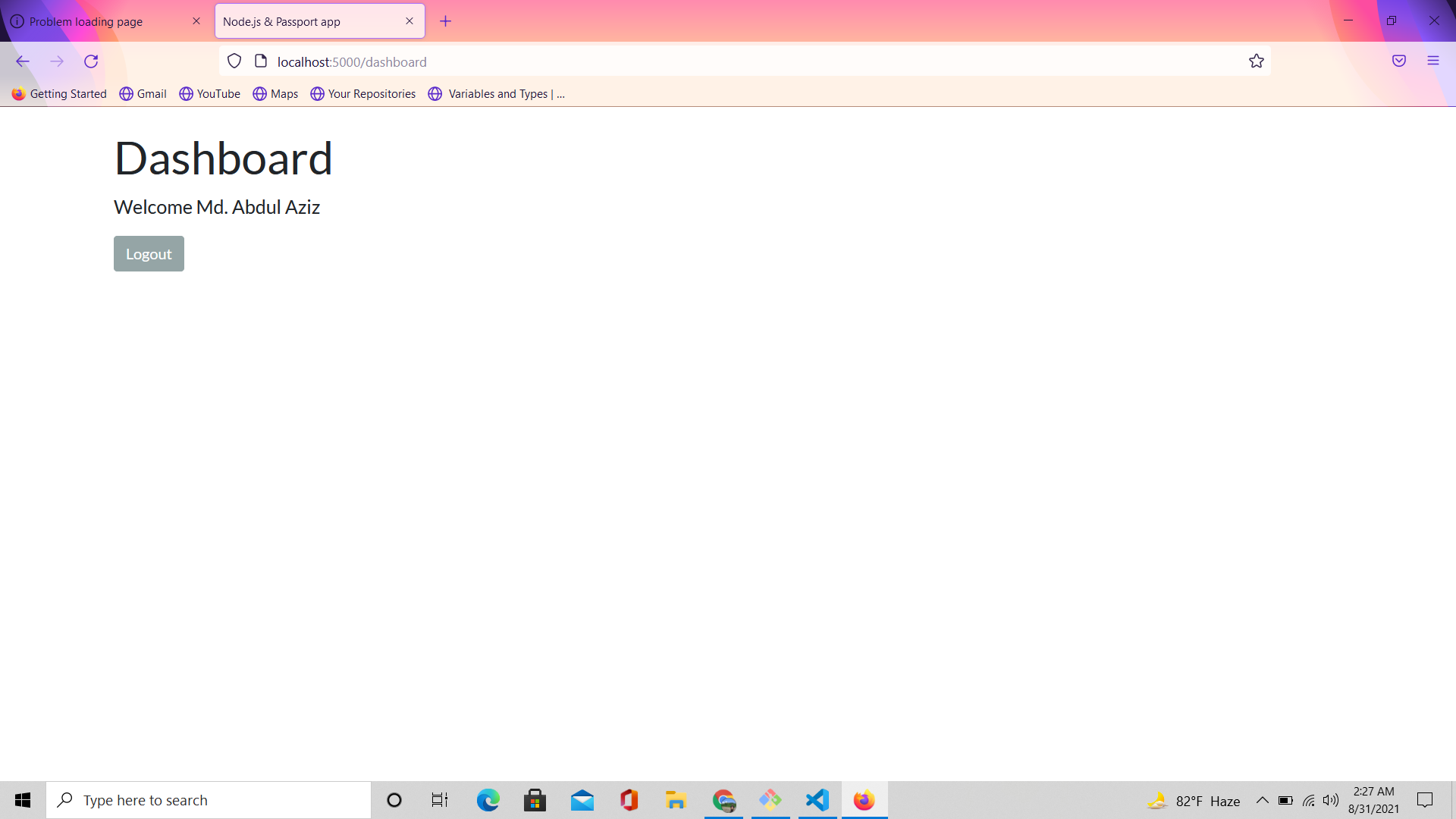This screenshot has width=1456, height=819.
Task: Reload the current page
Action: coord(91,61)
